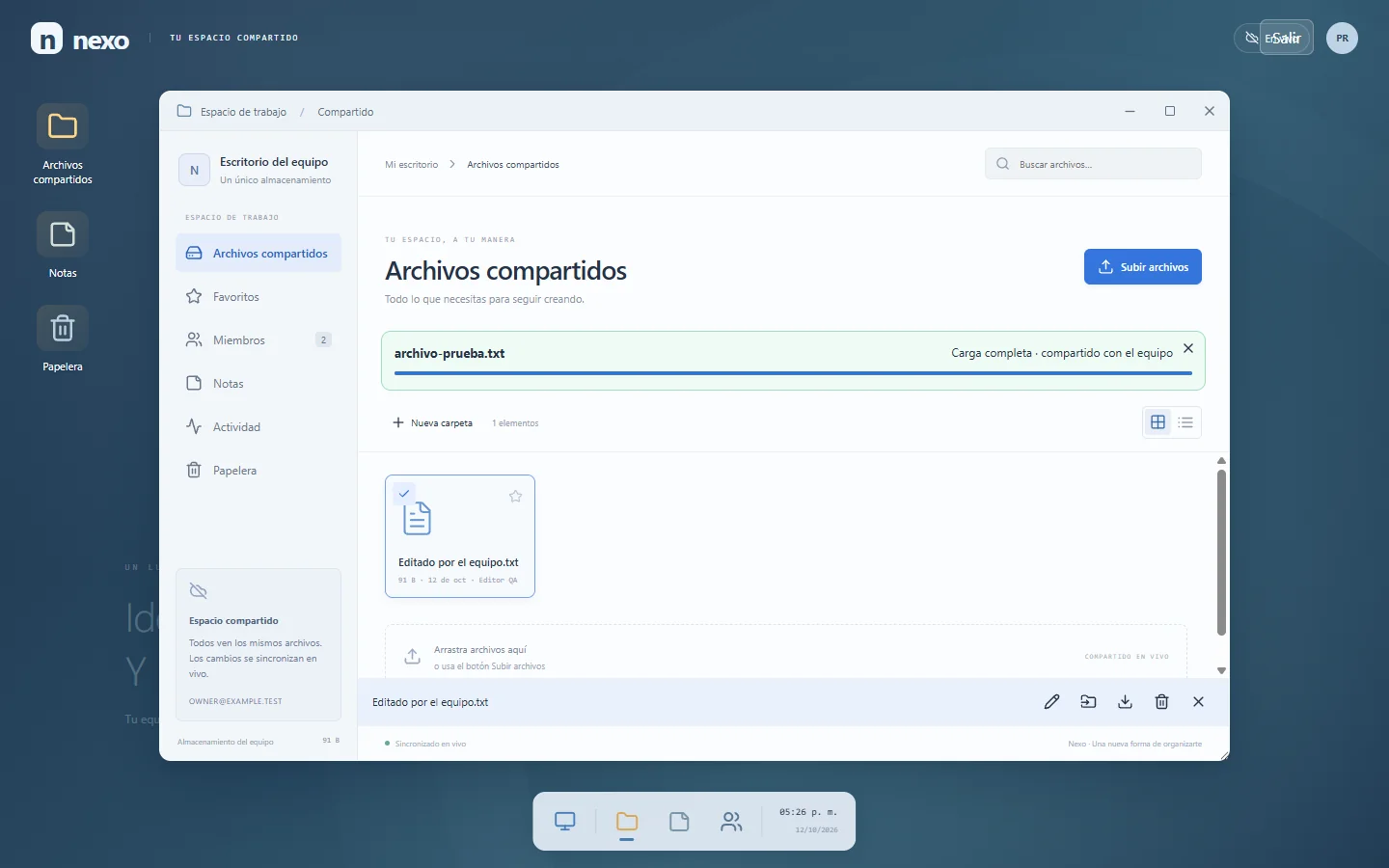This screenshot has height=868, width=1389.
Task: Open the Notas desktop shortcut
Action: pos(63,245)
